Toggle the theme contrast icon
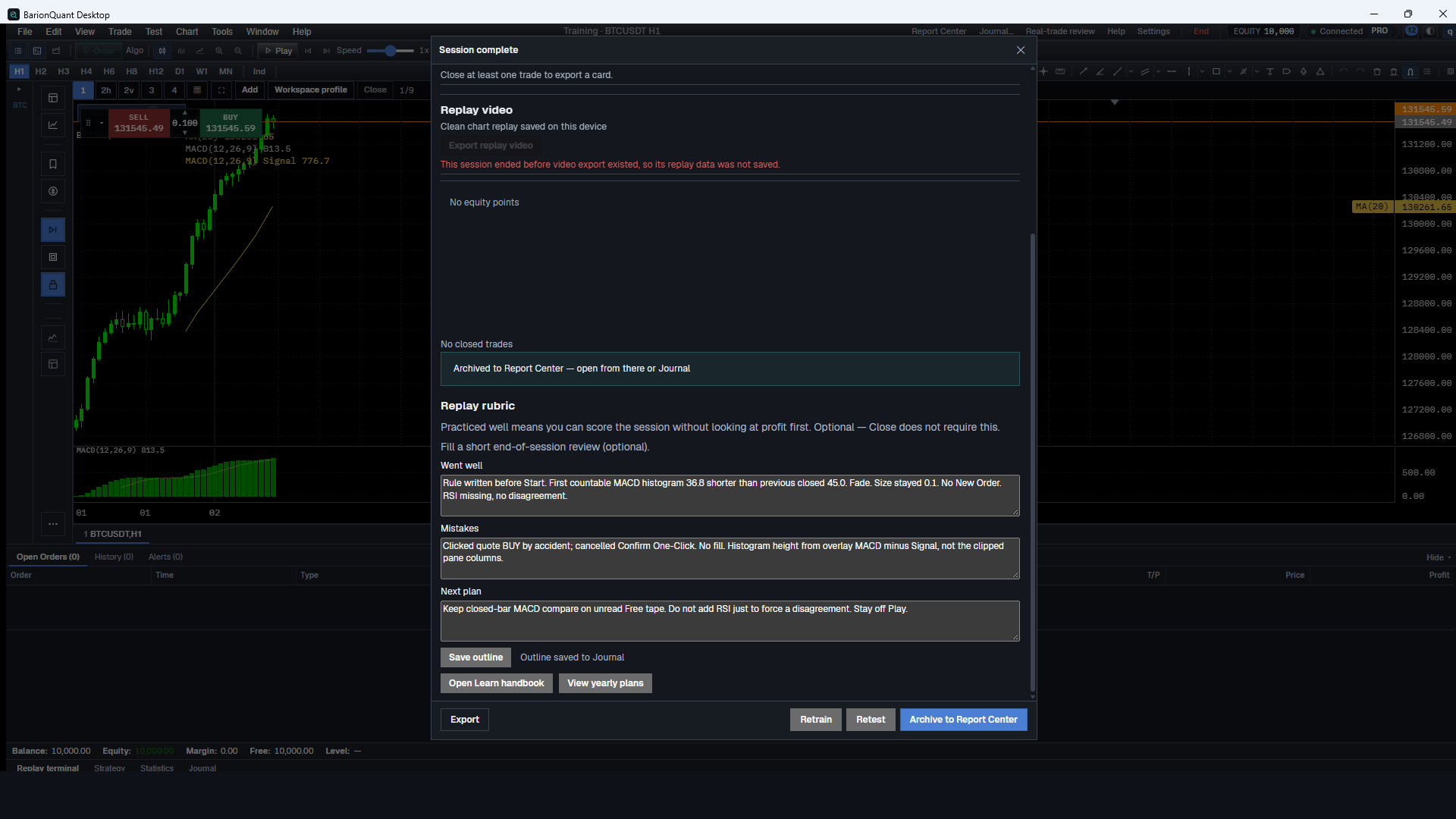 pyautogui.click(x=1430, y=31)
